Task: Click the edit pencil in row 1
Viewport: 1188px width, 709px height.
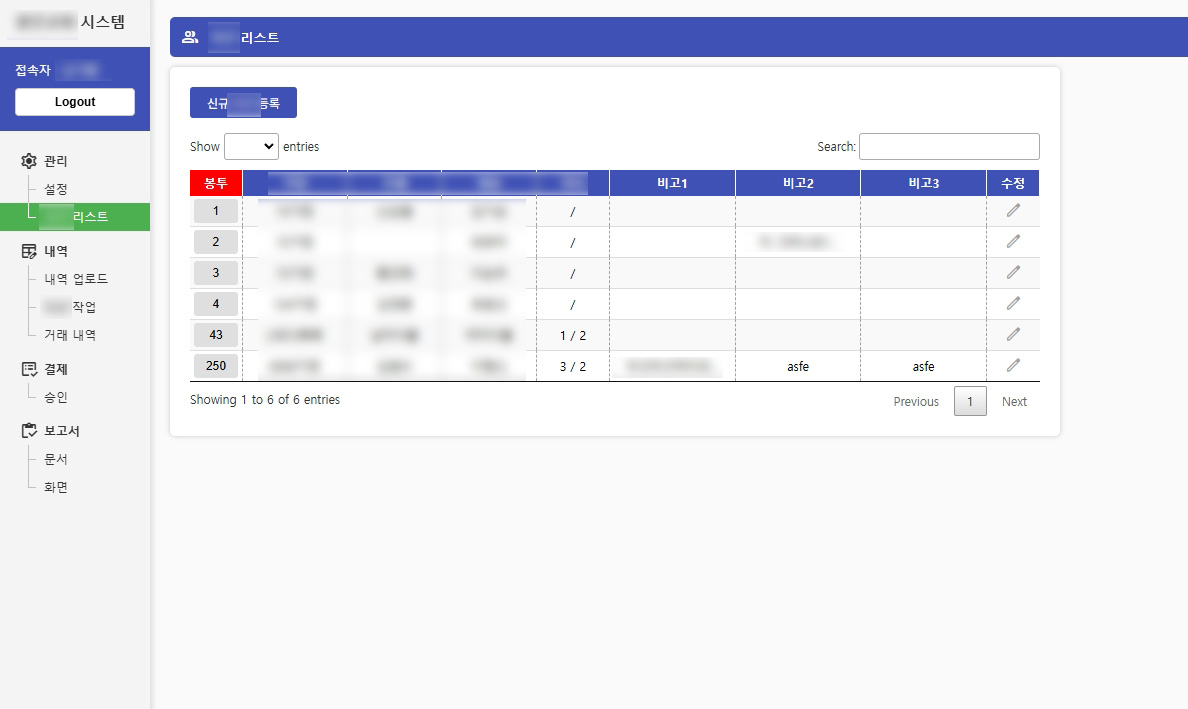Action: [x=1013, y=211]
